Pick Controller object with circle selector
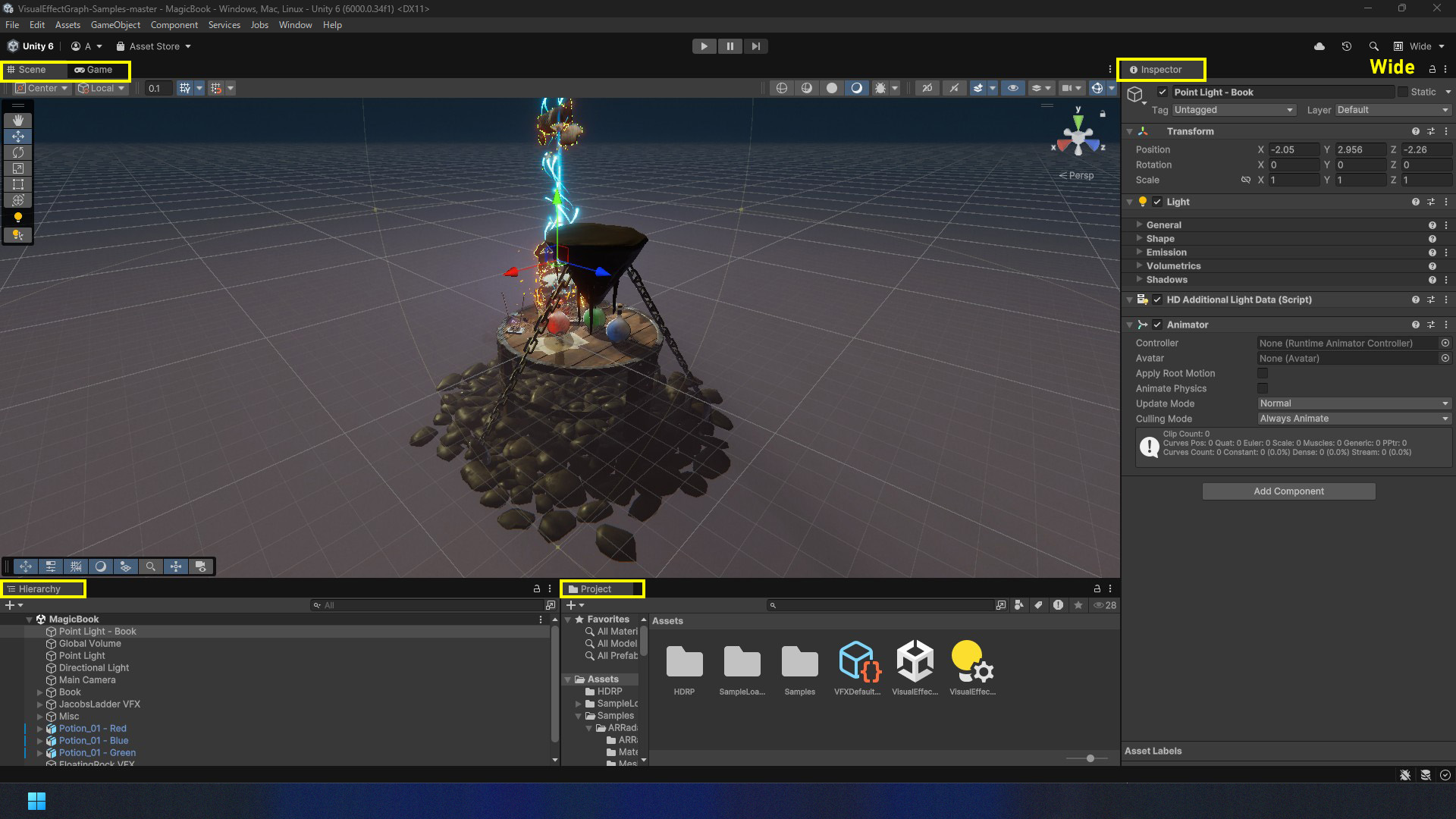Image resolution: width=1456 pixels, height=819 pixels. coord(1445,343)
